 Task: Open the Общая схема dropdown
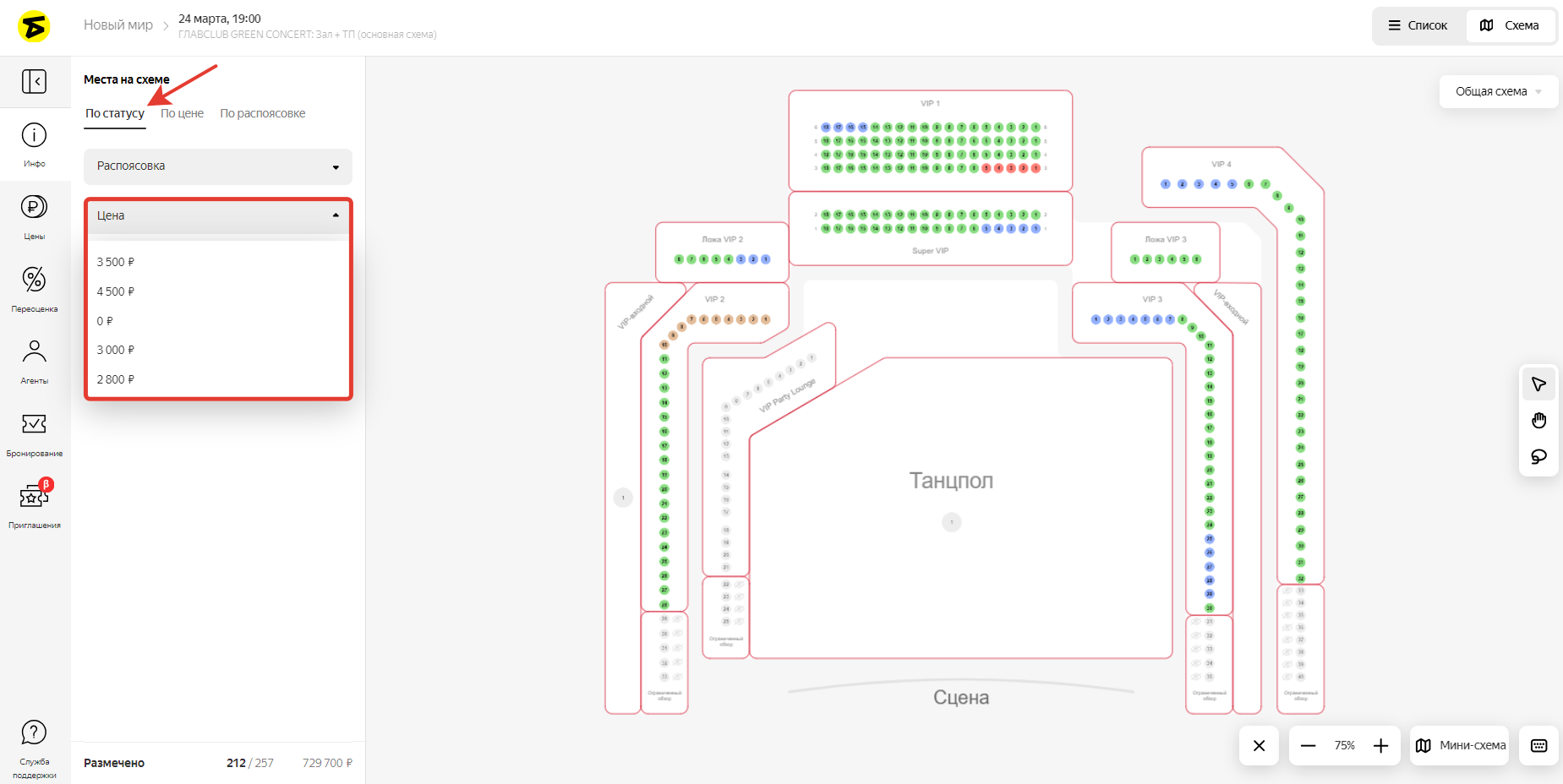[1499, 91]
